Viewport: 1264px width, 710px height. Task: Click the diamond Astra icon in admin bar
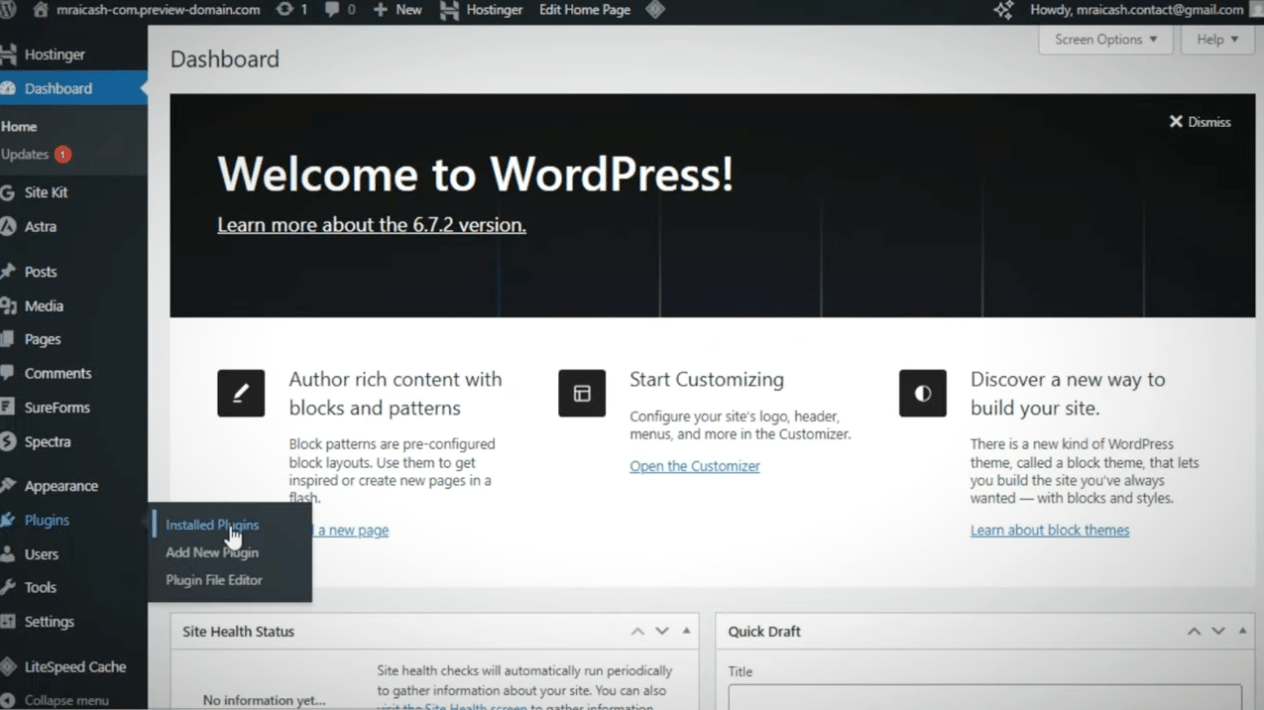pos(655,10)
